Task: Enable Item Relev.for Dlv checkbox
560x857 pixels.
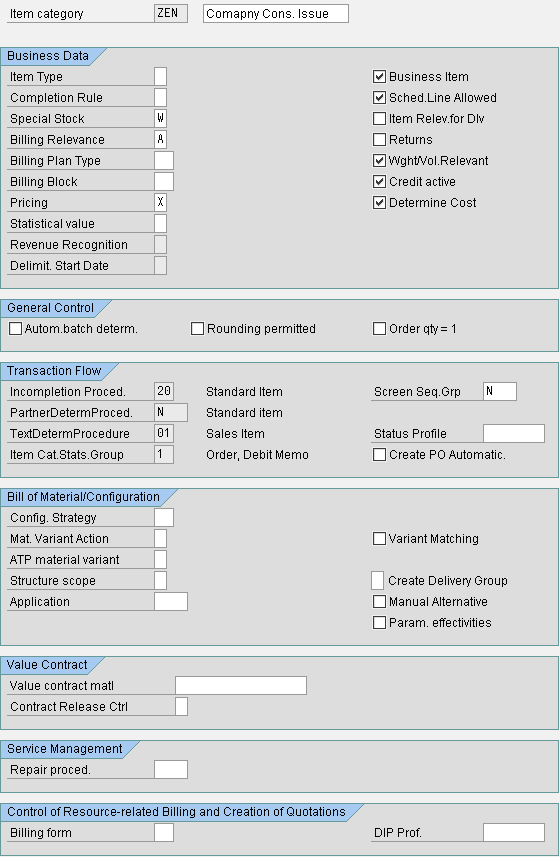Action: pyautogui.click(x=379, y=119)
